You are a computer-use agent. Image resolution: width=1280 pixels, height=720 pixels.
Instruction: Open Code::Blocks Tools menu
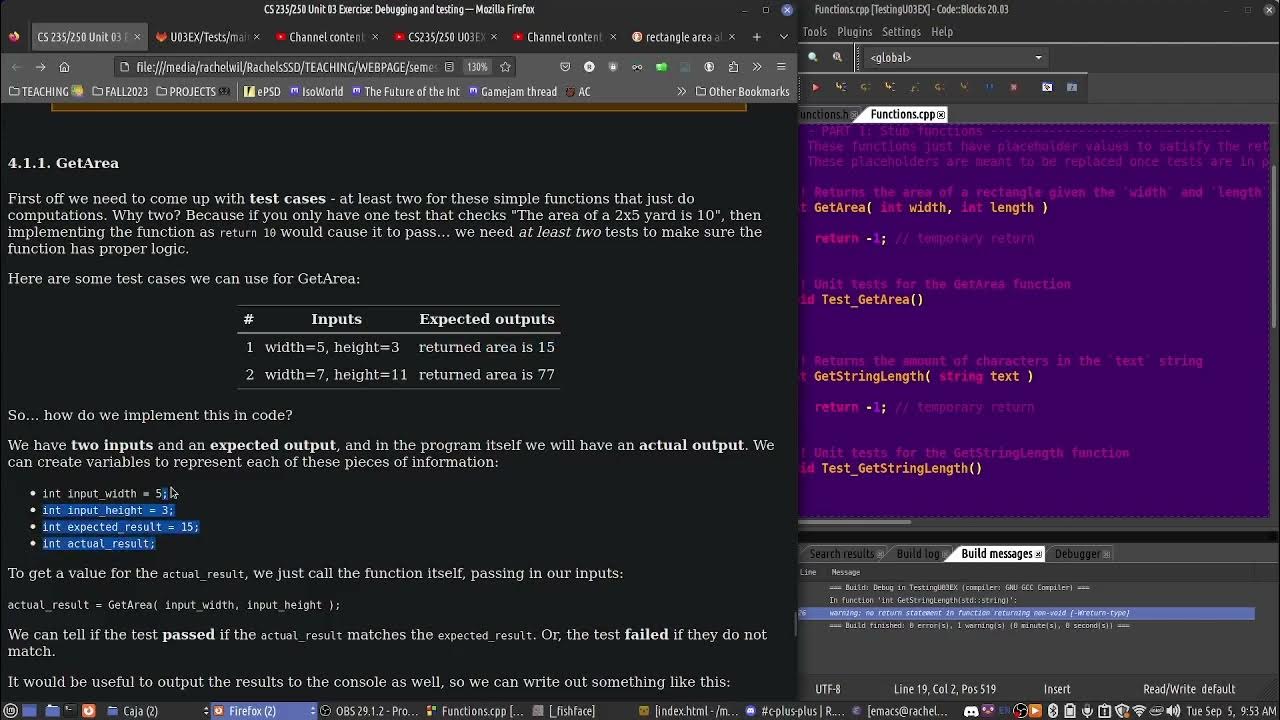(x=814, y=32)
